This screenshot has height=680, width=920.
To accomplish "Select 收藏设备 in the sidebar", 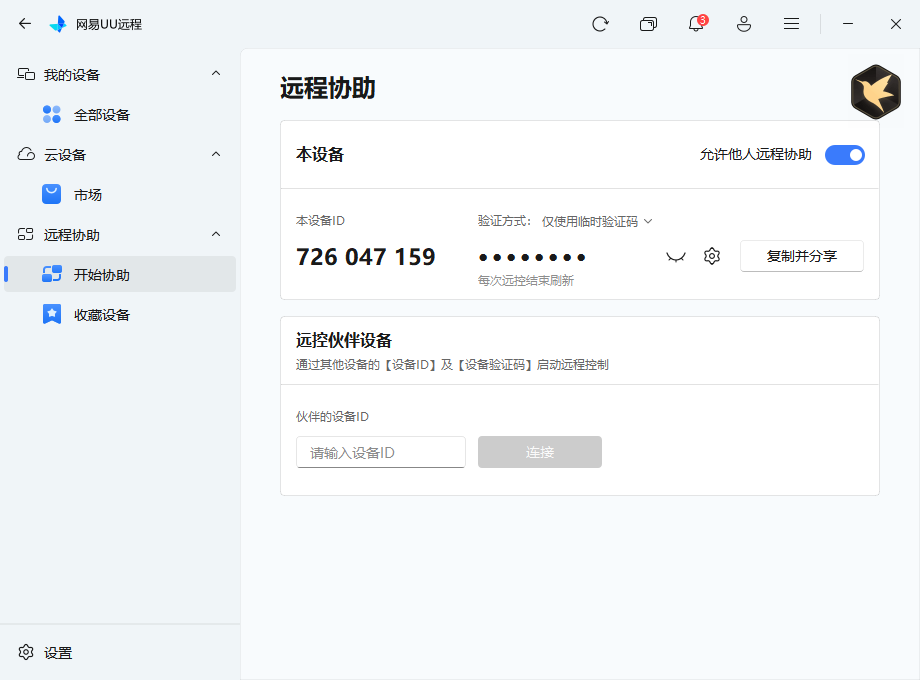I will click(x=120, y=314).
